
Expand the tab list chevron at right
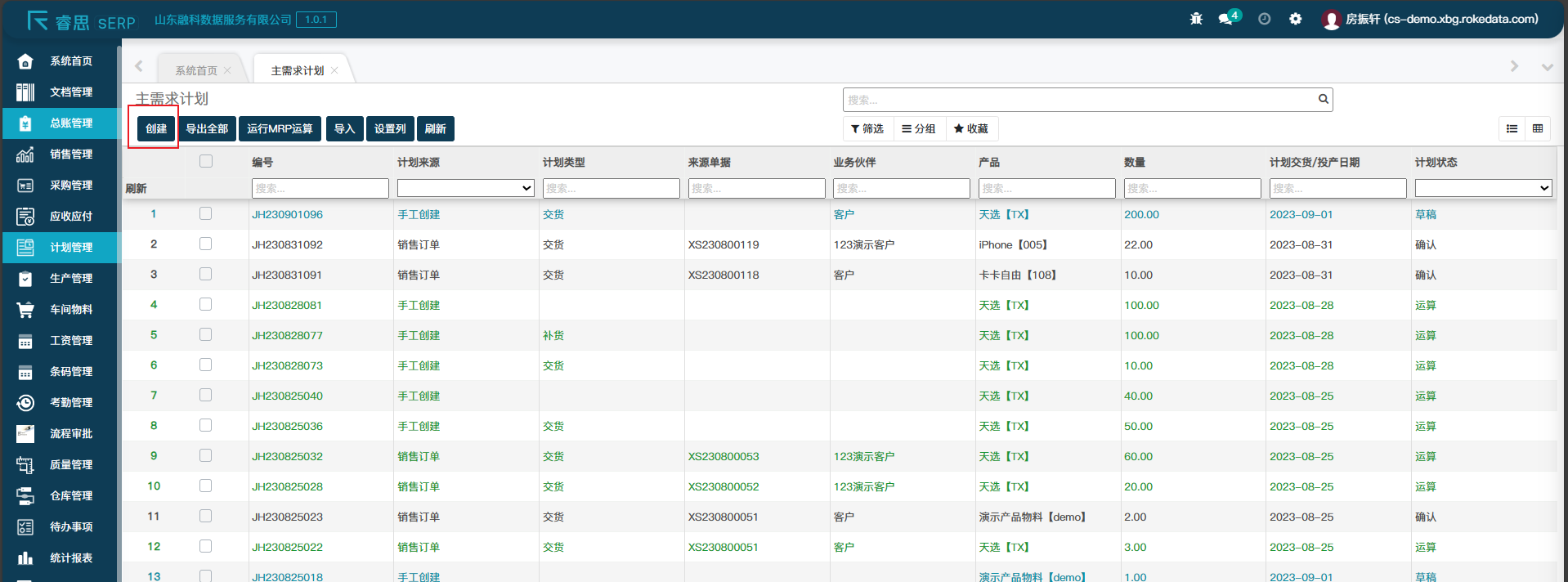pyautogui.click(x=1547, y=67)
